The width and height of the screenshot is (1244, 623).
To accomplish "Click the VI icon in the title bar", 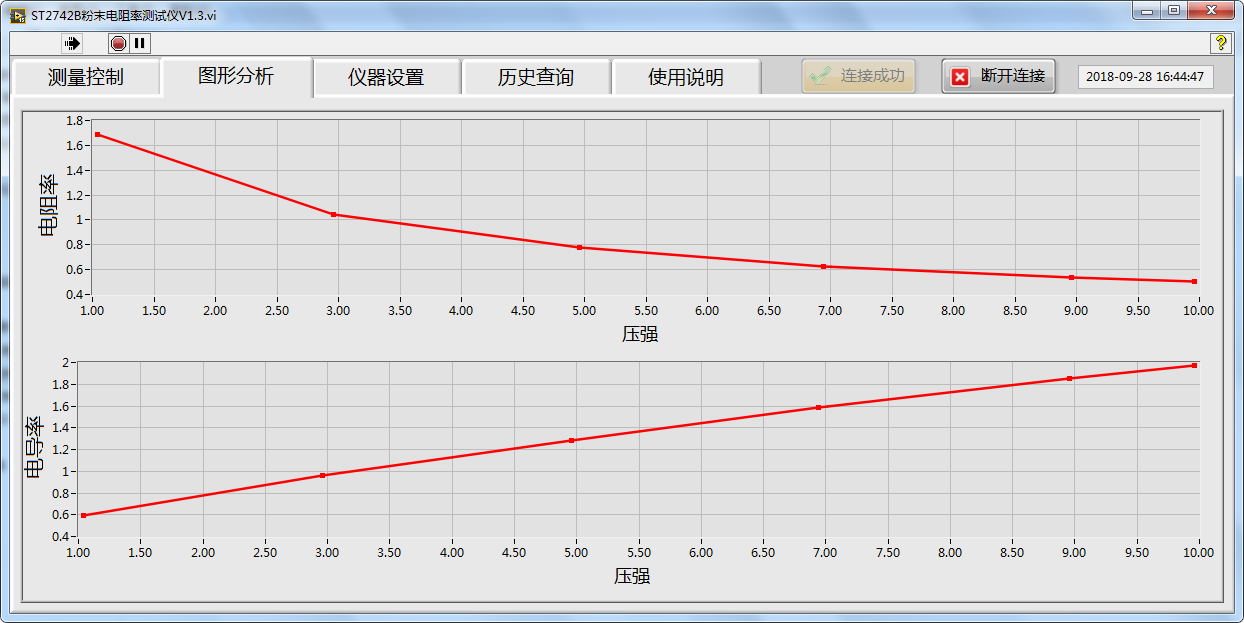I will point(17,15).
